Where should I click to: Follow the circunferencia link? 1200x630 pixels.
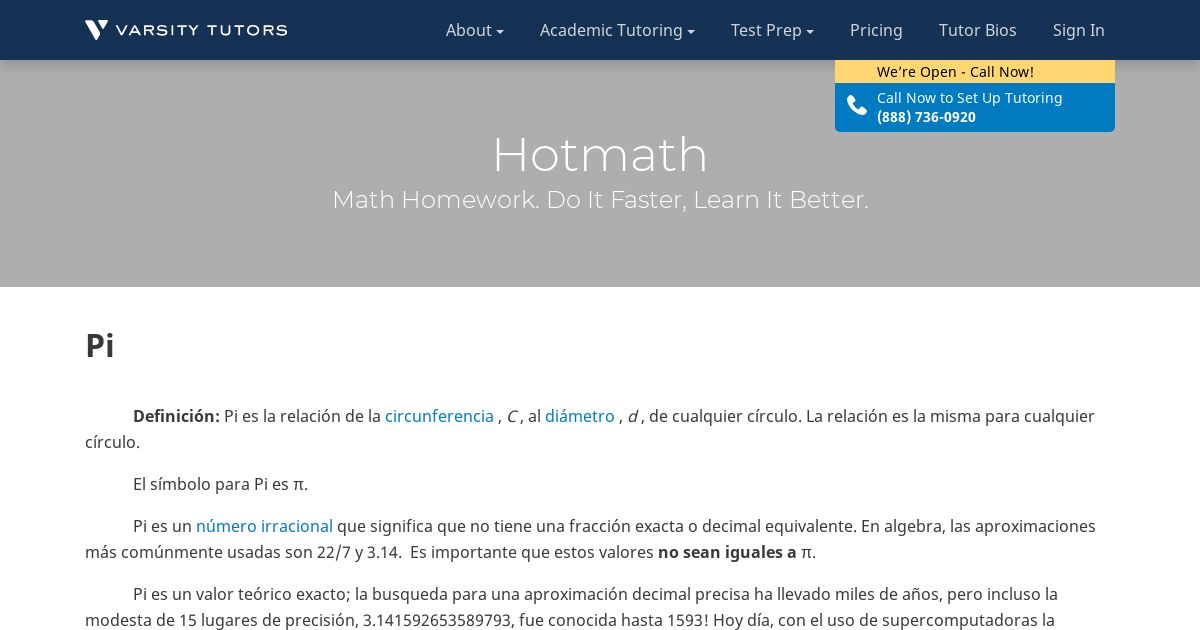pos(439,416)
